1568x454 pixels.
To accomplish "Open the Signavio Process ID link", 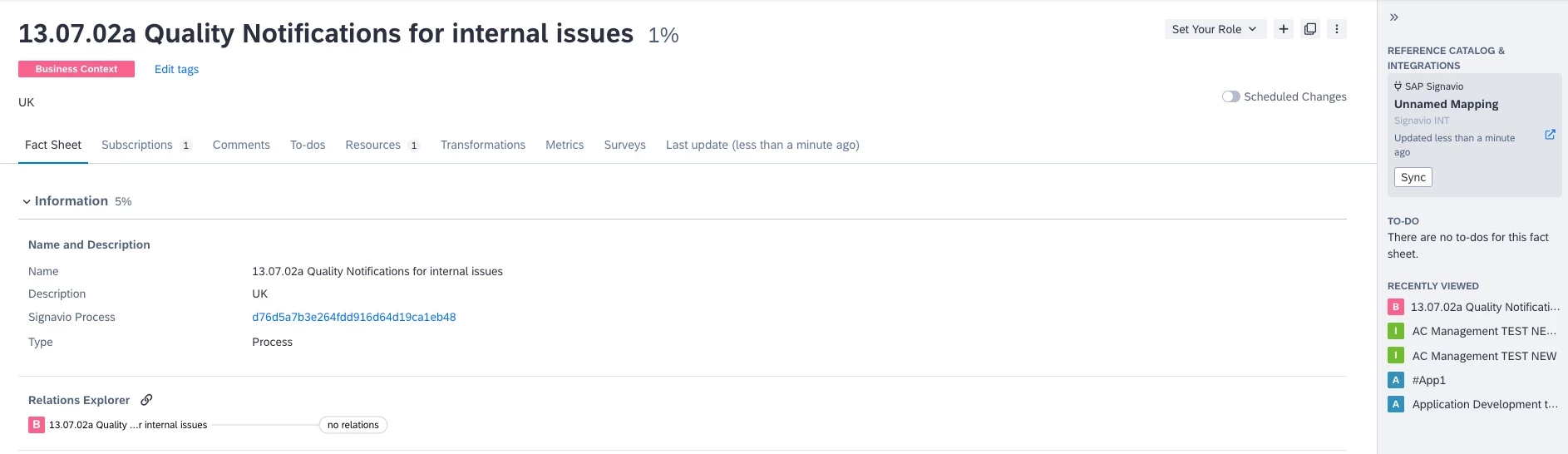I will (353, 317).
